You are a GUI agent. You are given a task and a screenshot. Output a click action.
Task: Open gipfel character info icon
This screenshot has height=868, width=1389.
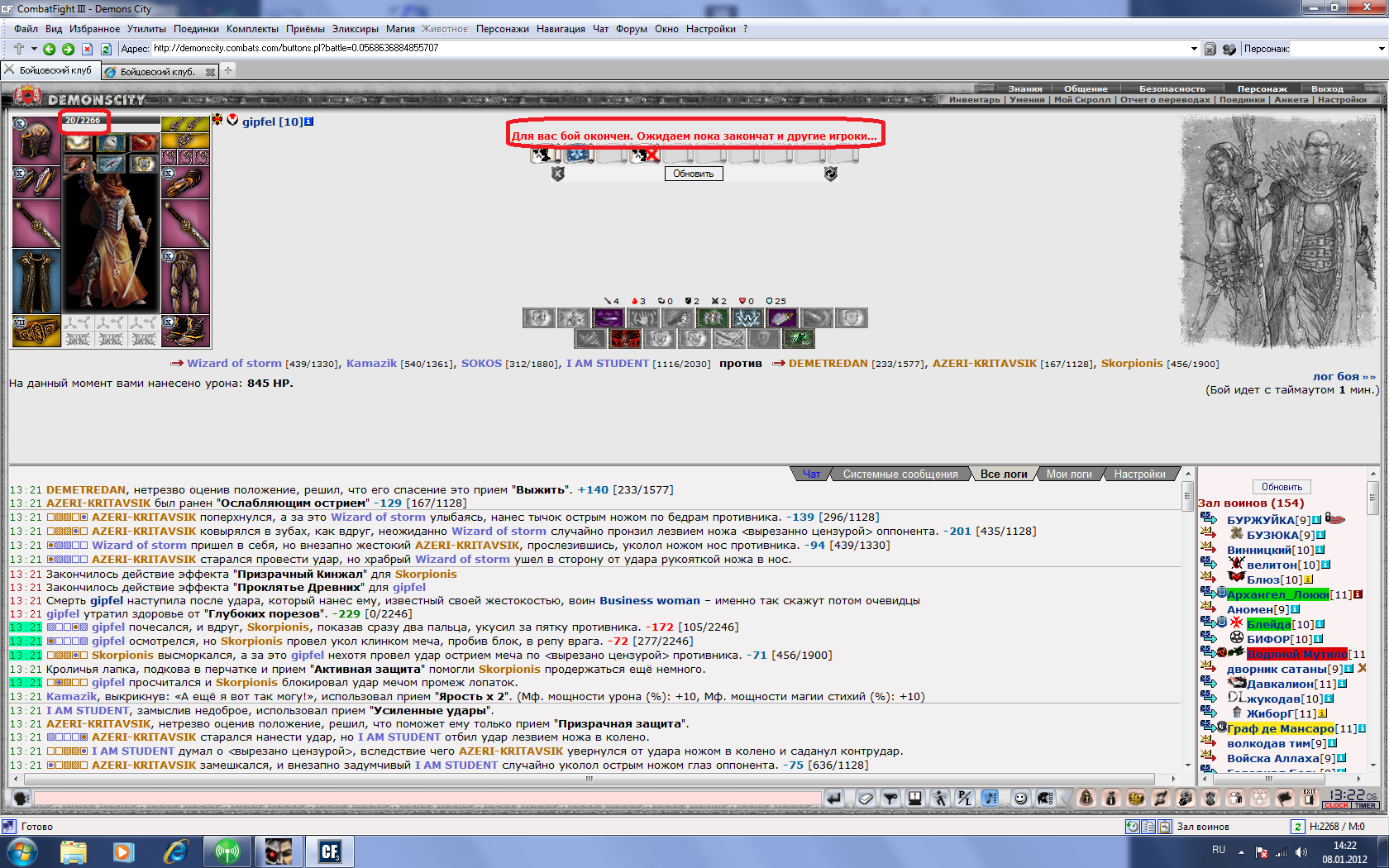[x=309, y=122]
